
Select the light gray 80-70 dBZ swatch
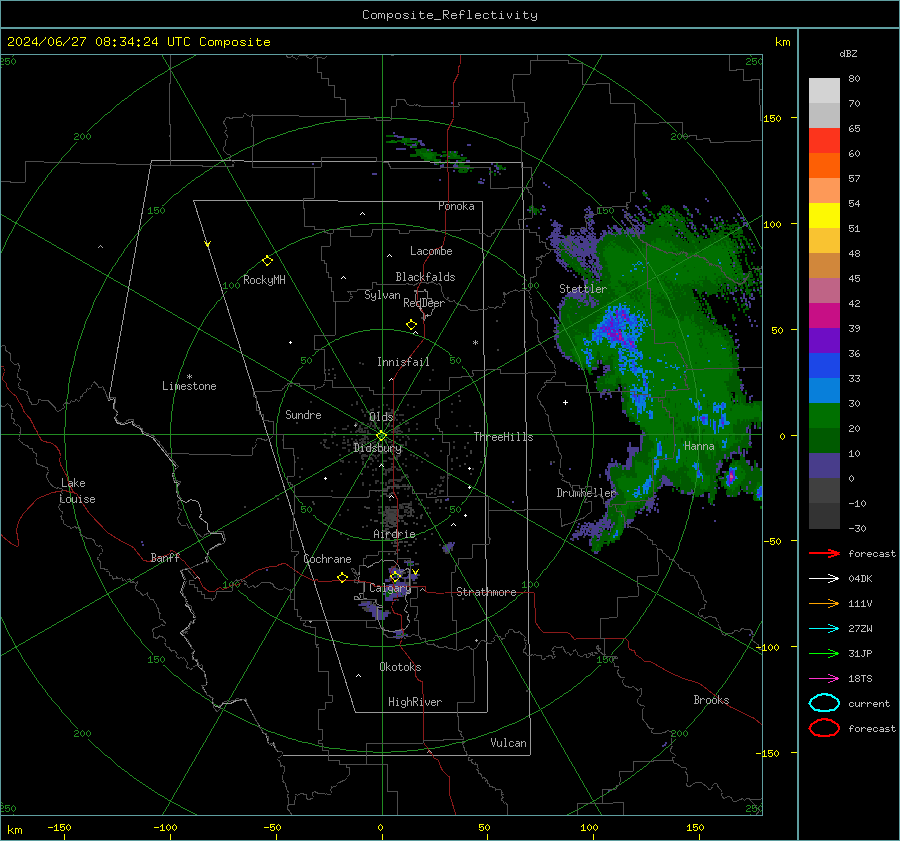click(824, 90)
